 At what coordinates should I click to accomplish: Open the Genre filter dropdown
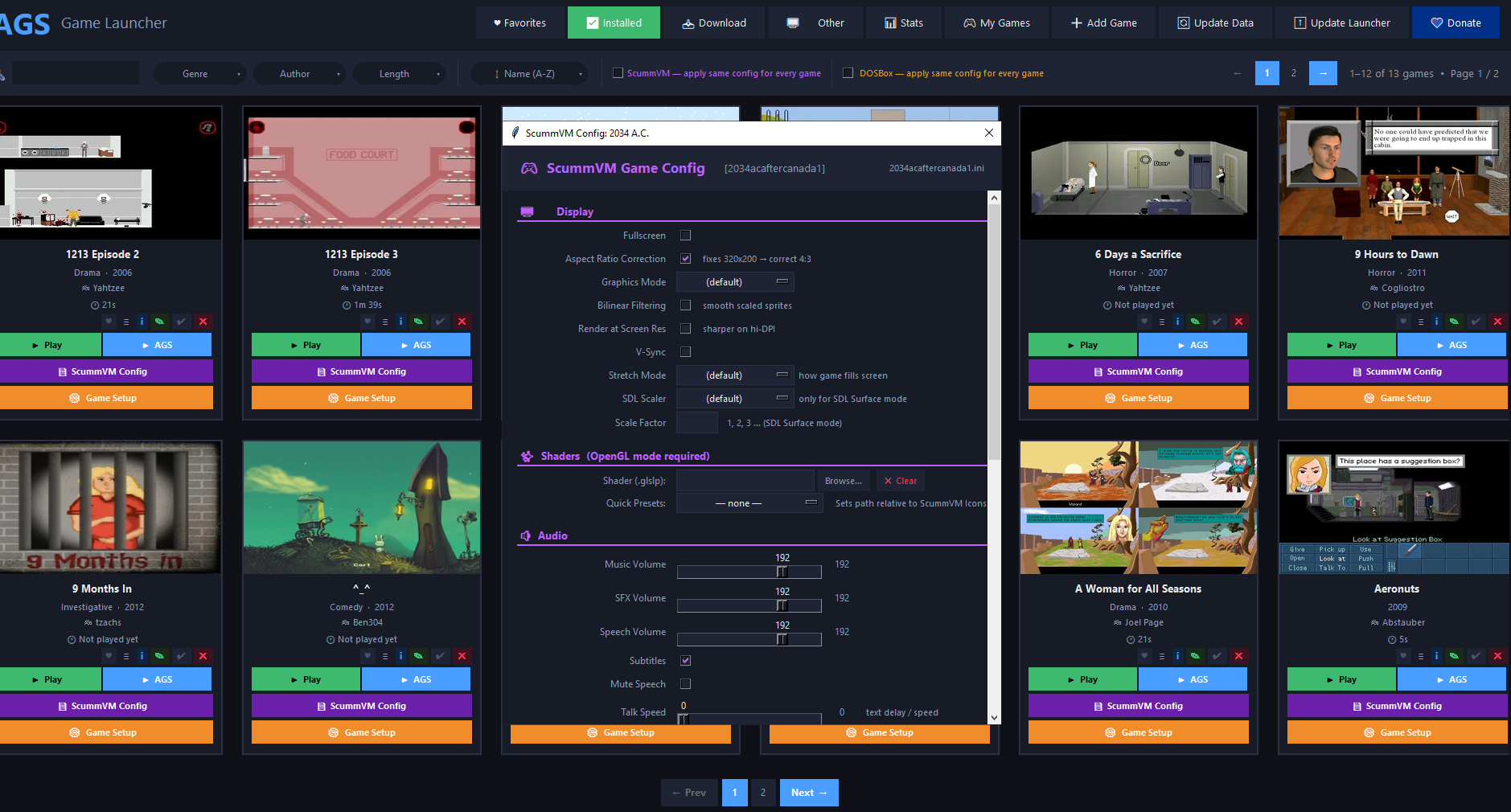pyautogui.click(x=199, y=74)
